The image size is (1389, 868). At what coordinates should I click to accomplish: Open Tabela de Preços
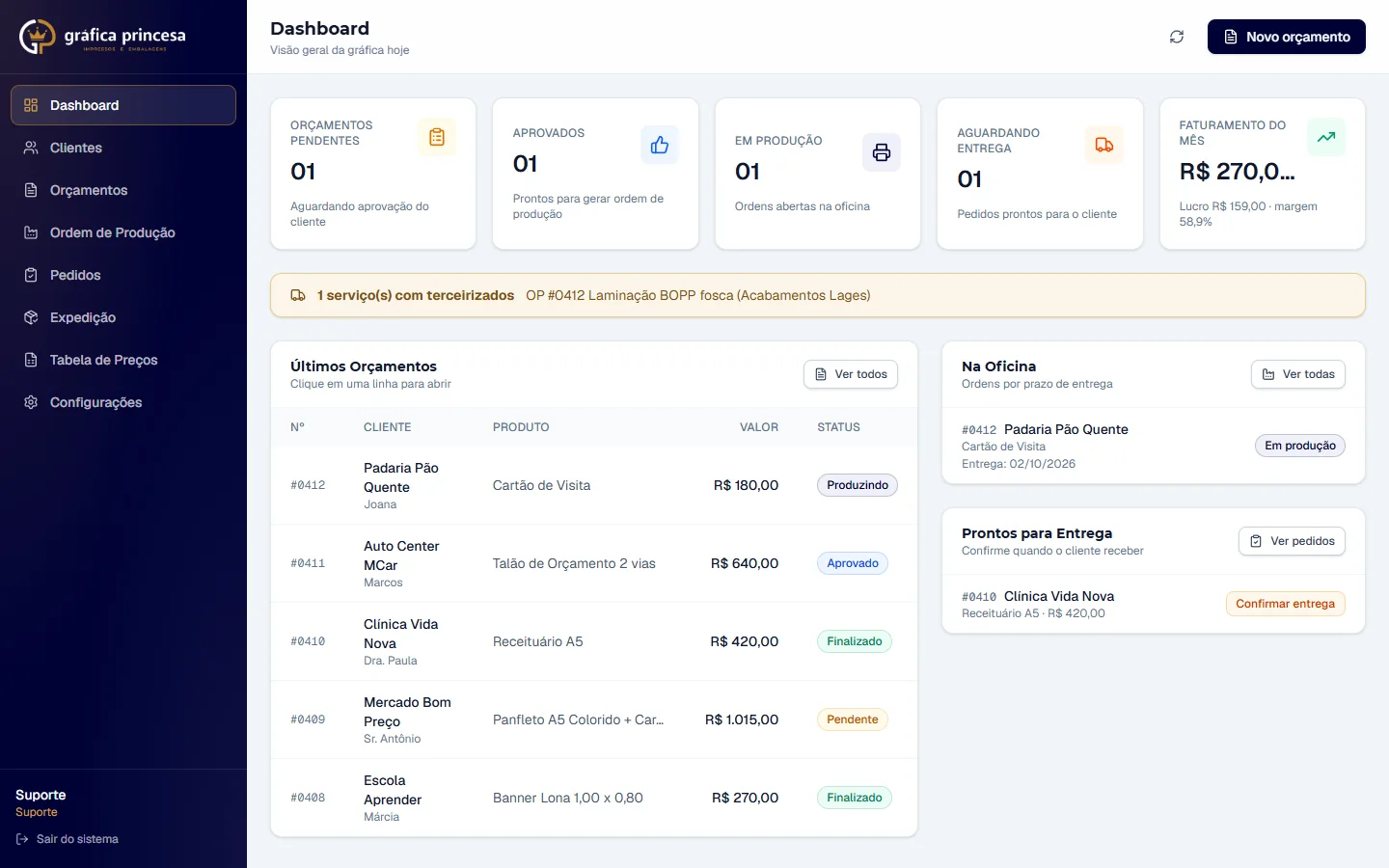123,360
